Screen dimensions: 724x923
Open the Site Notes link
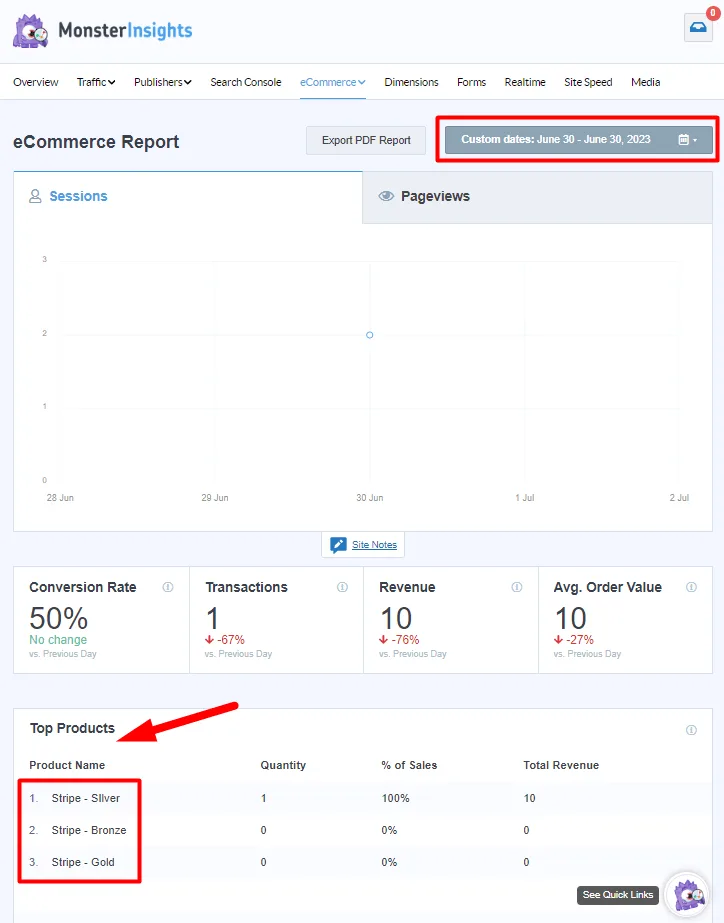pyautogui.click(x=374, y=545)
